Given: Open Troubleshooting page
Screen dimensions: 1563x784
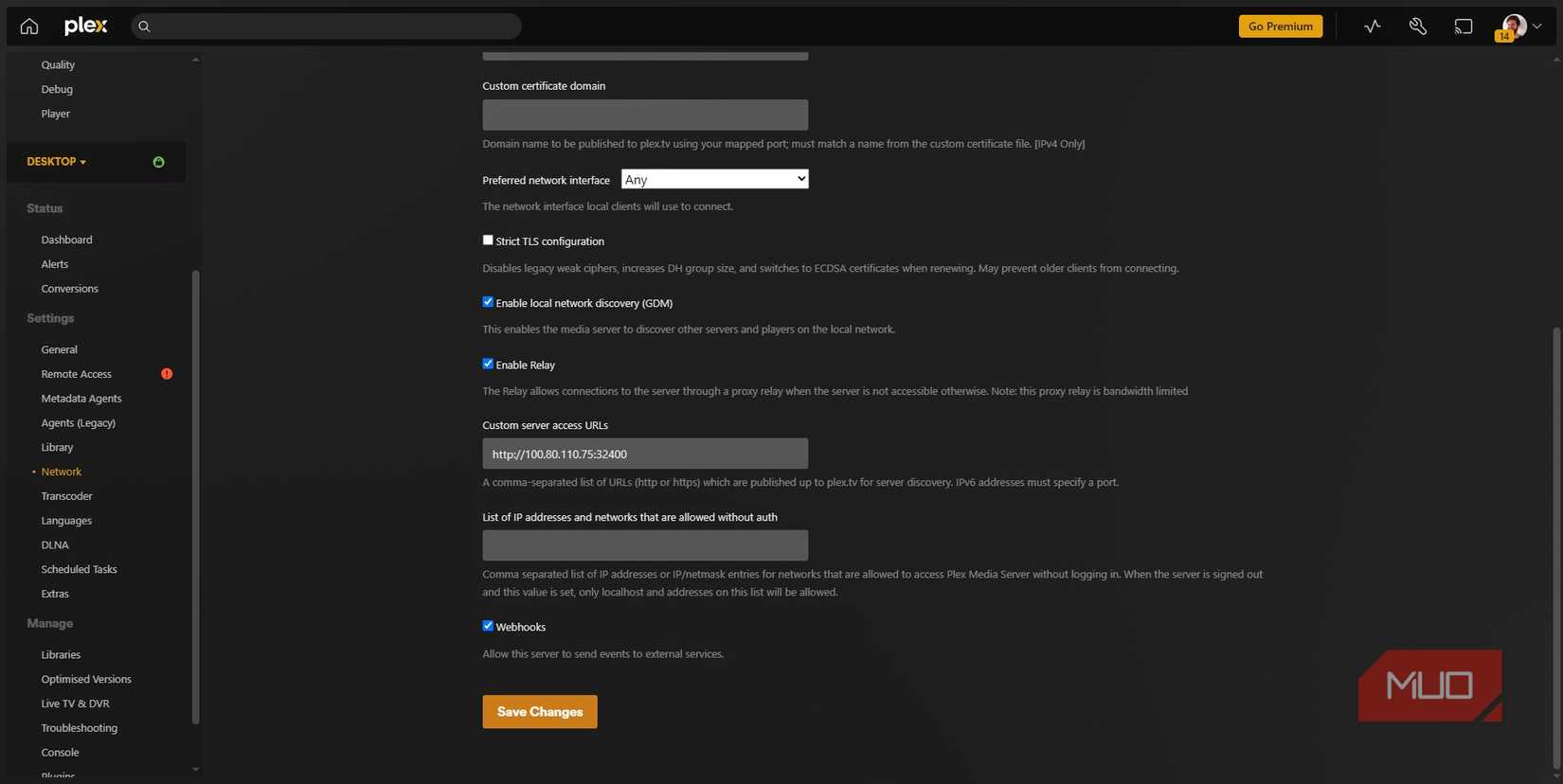Looking at the screenshot, I should point(79,728).
